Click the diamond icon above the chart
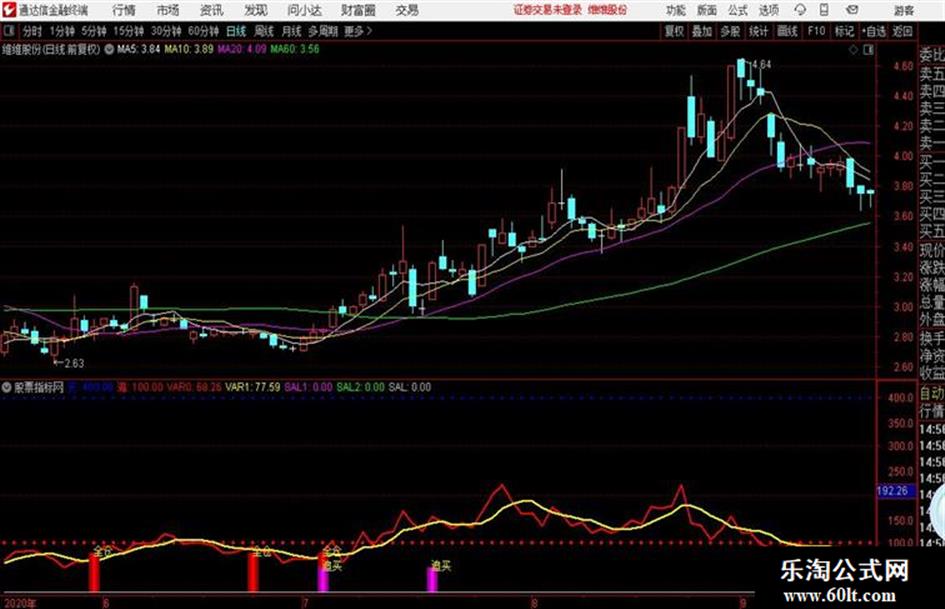Image resolution: width=945 pixels, height=609 pixels. pyautogui.click(x=853, y=50)
